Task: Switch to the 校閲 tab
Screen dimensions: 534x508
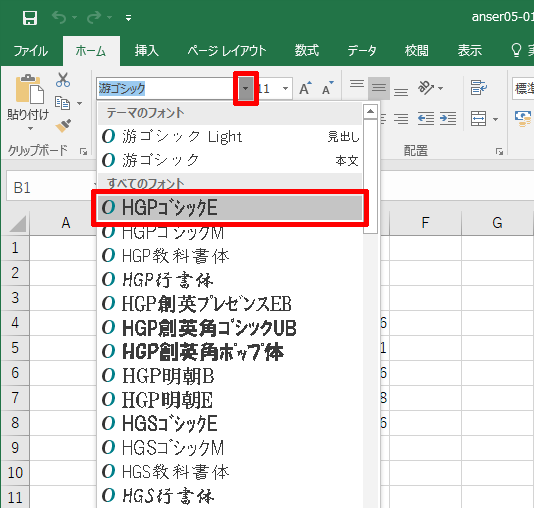Action: pos(417,51)
